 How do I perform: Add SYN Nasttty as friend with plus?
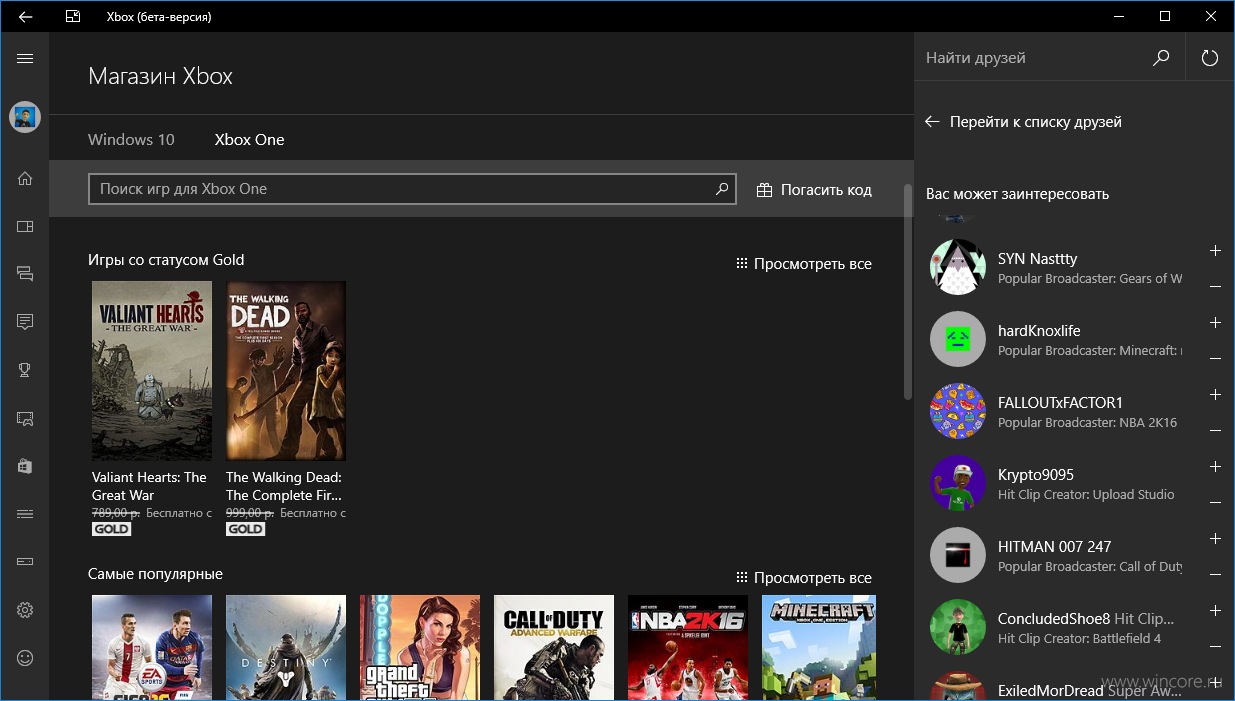pos(1215,251)
